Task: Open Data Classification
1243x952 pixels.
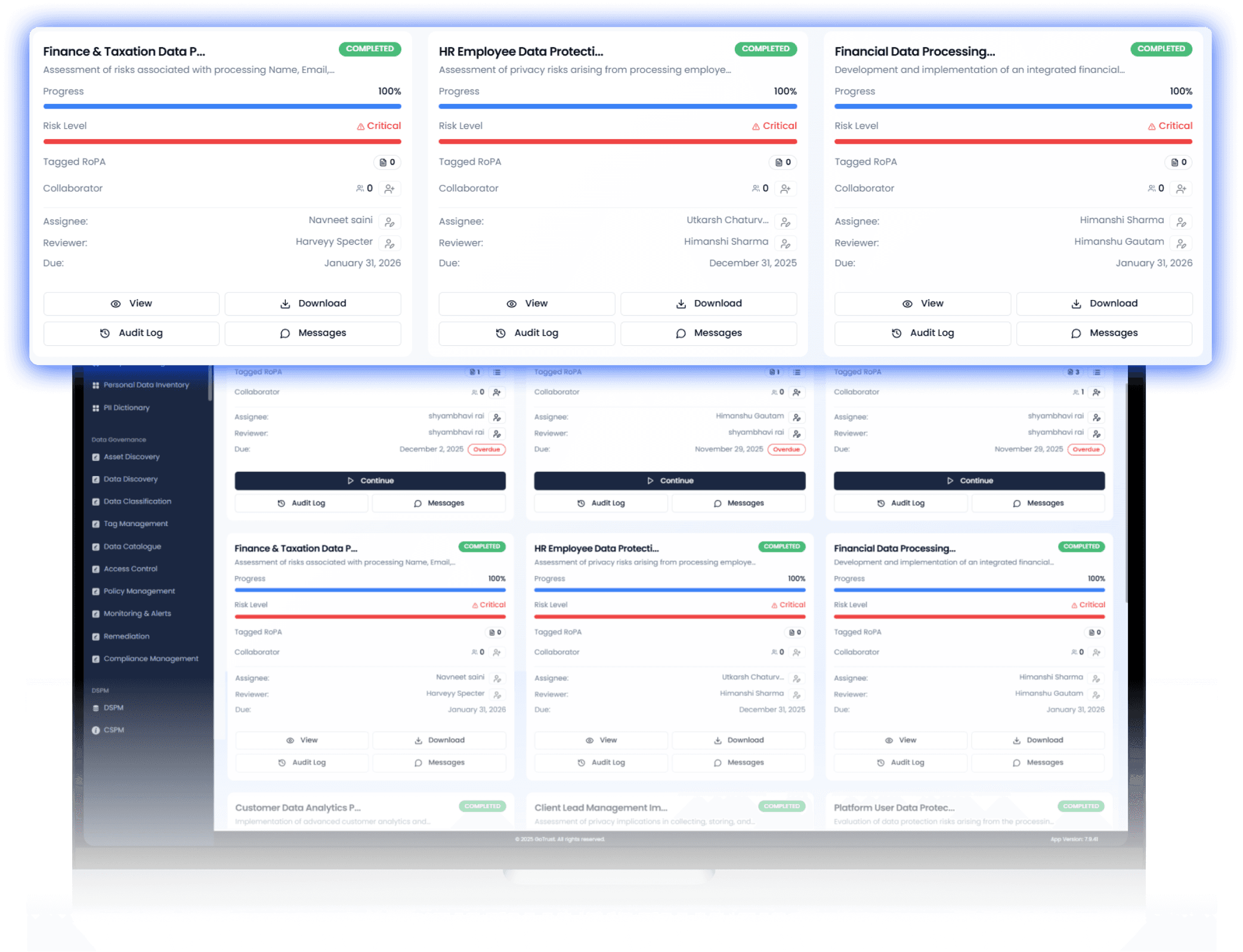Action: click(x=137, y=501)
